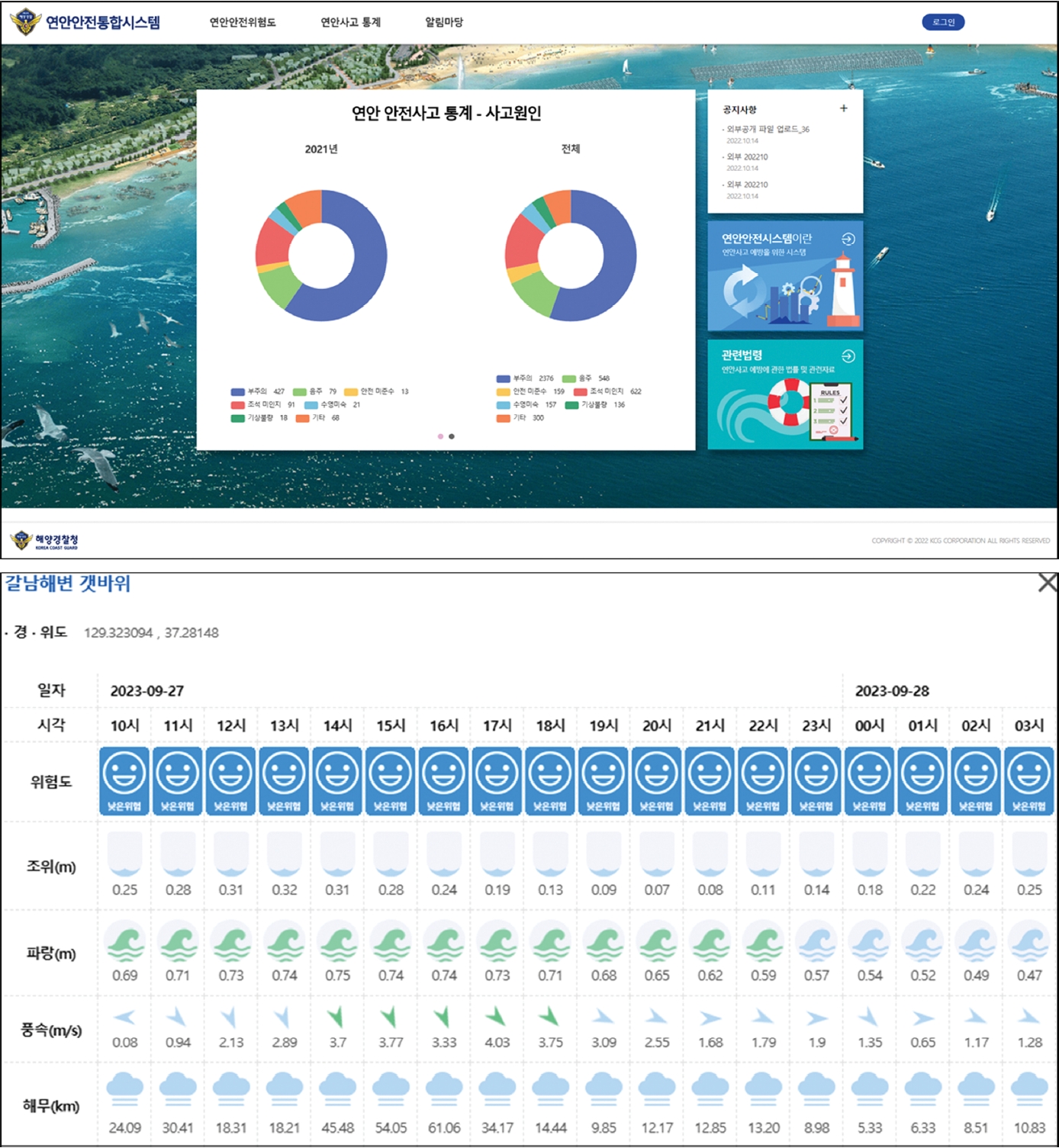Screen dimensions: 1059x1148
Task: Click the 연안안전통합시스템 logo emblem
Action: [x=25, y=21]
